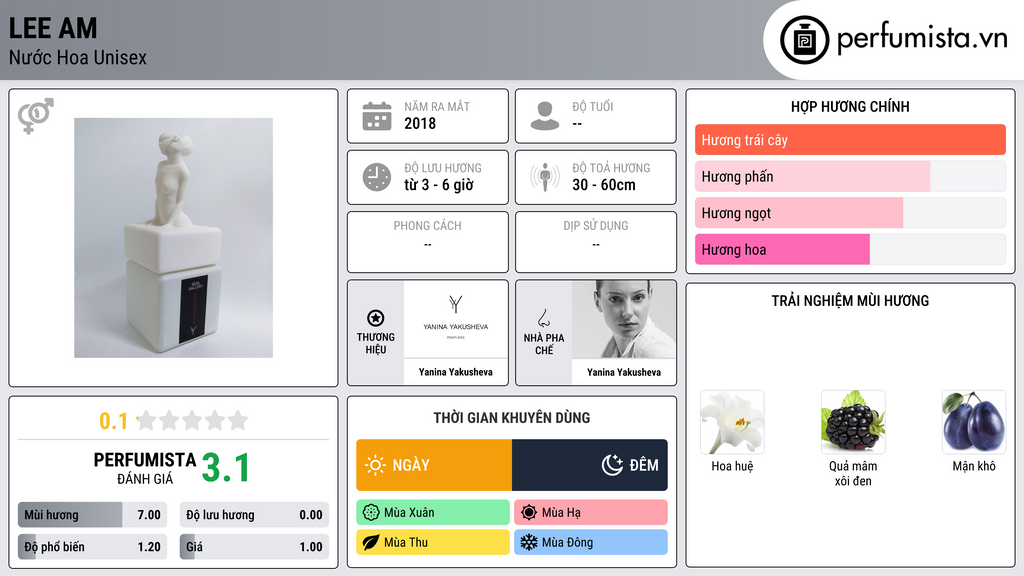Open the Hoa huệ lily note image
This screenshot has height=576, width=1024.
732,423
